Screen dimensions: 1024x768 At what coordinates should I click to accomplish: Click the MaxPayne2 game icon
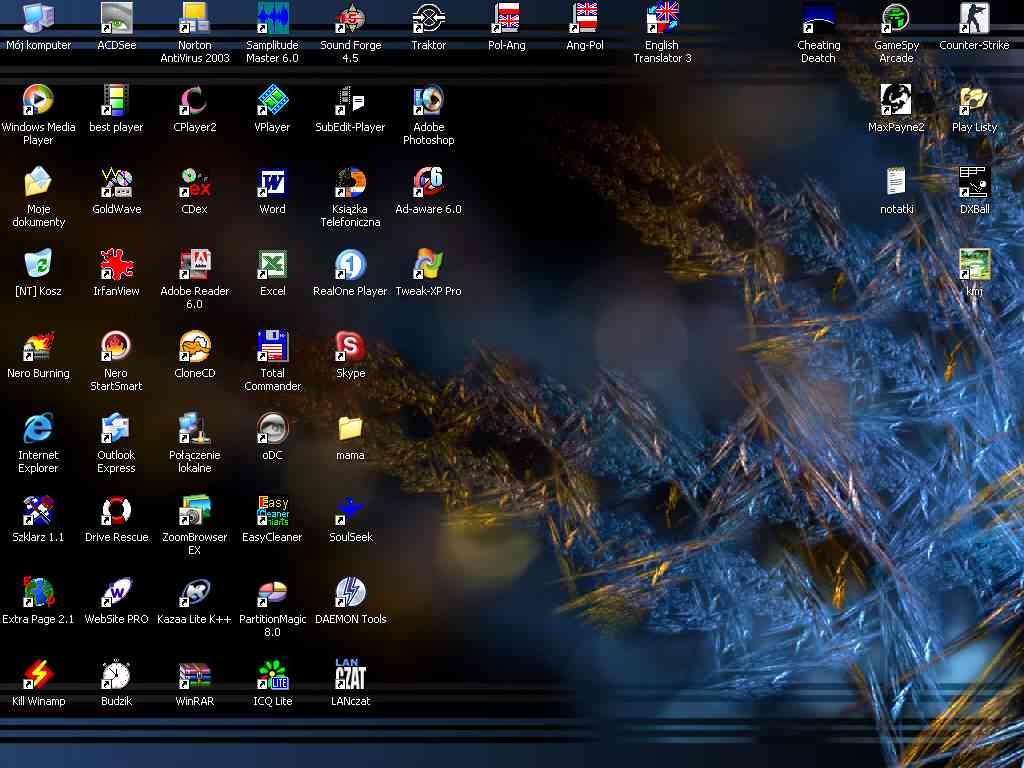coord(896,100)
